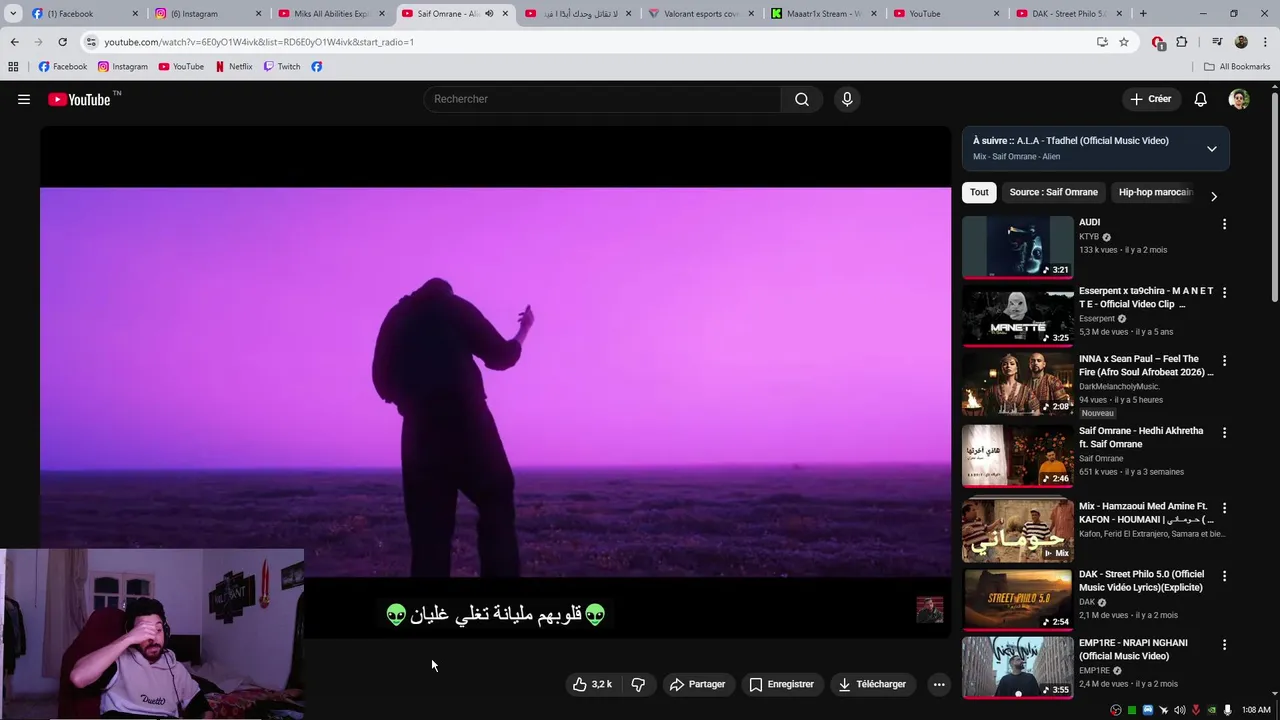The width and height of the screenshot is (1280, 720).
Task: Open the Chrome three-dot menu
Action: click(1266, 42)
